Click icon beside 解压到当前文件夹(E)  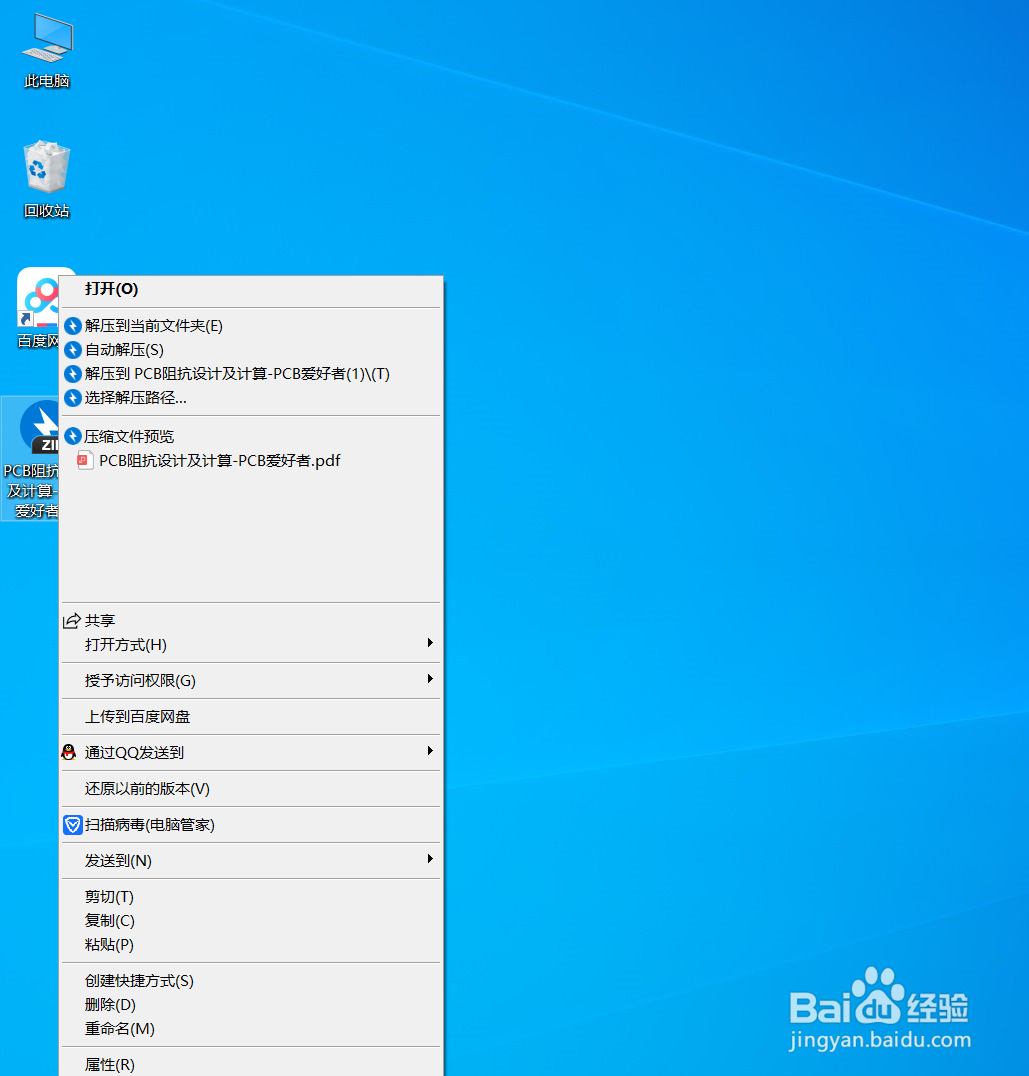pos(73,326)
